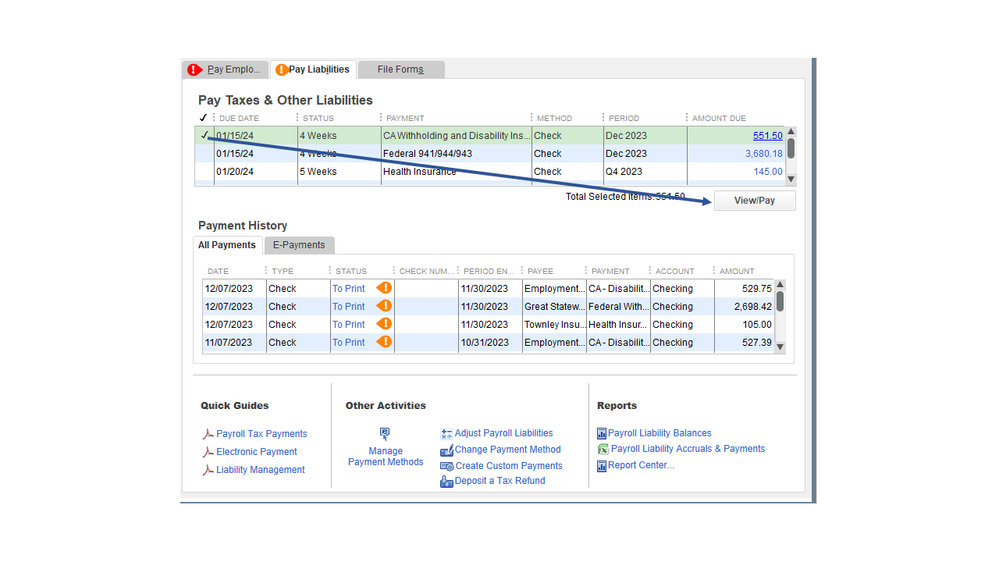Viewport: 999px width, 562px height.
Task: Open the Electronic Payment guide
Action: (256, 452)
